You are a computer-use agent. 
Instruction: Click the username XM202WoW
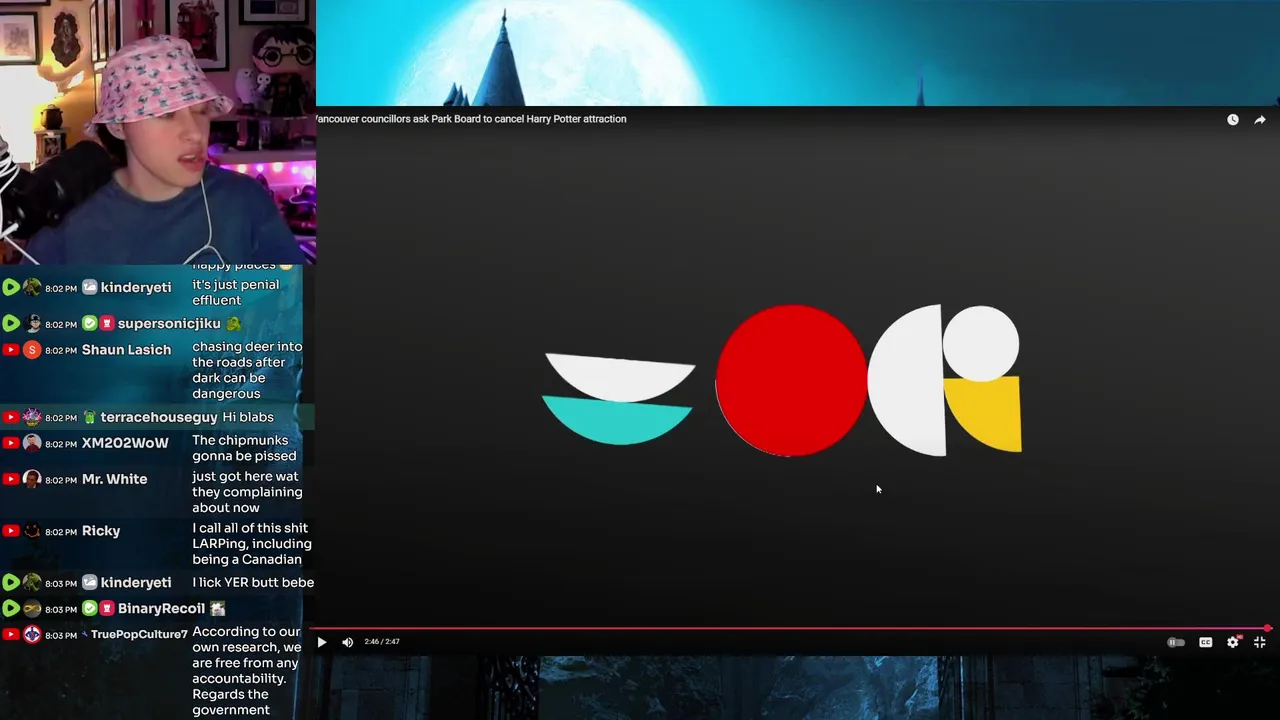tap(125, 443)
